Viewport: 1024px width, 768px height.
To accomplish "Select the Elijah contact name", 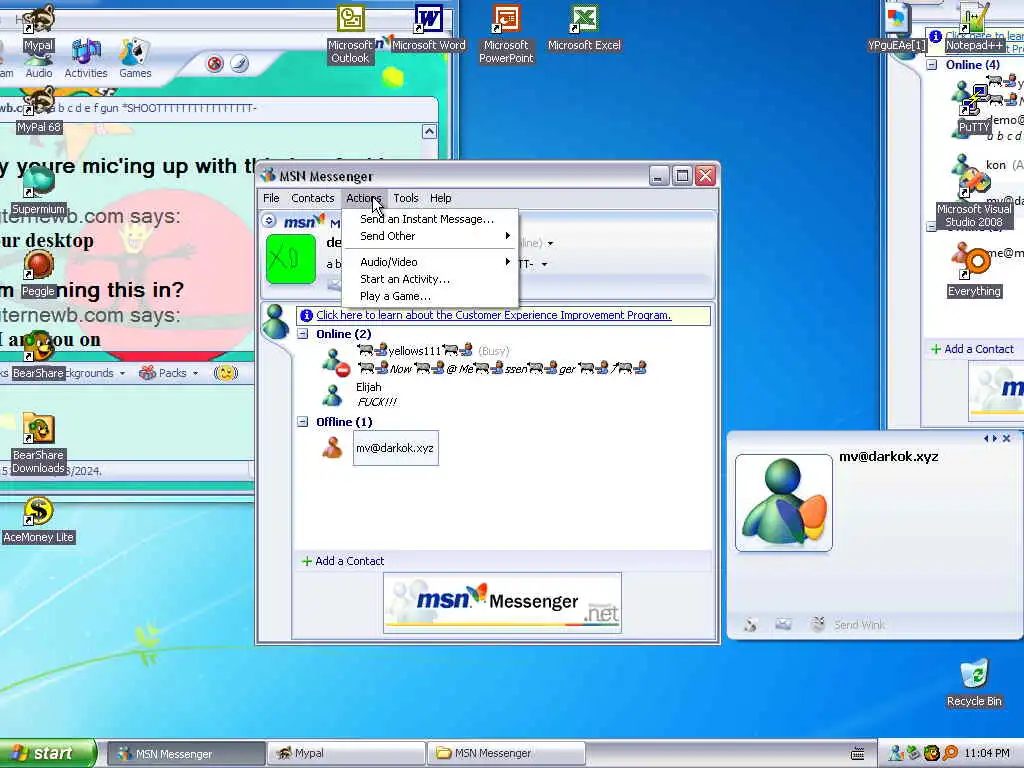I will pos(369,387).
